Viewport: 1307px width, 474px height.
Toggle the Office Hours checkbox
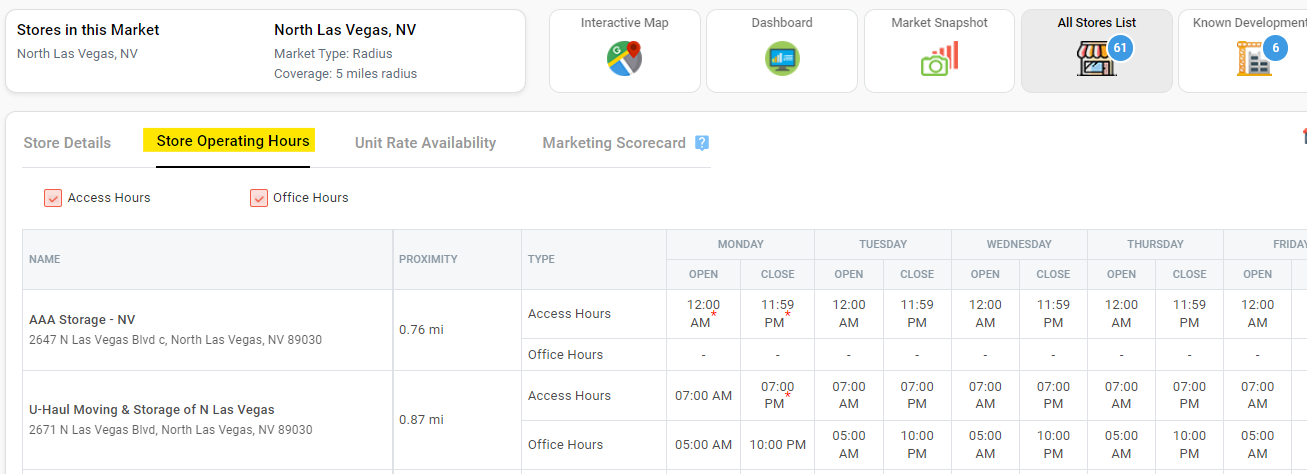pyautogui.click(x=259, y=198)
